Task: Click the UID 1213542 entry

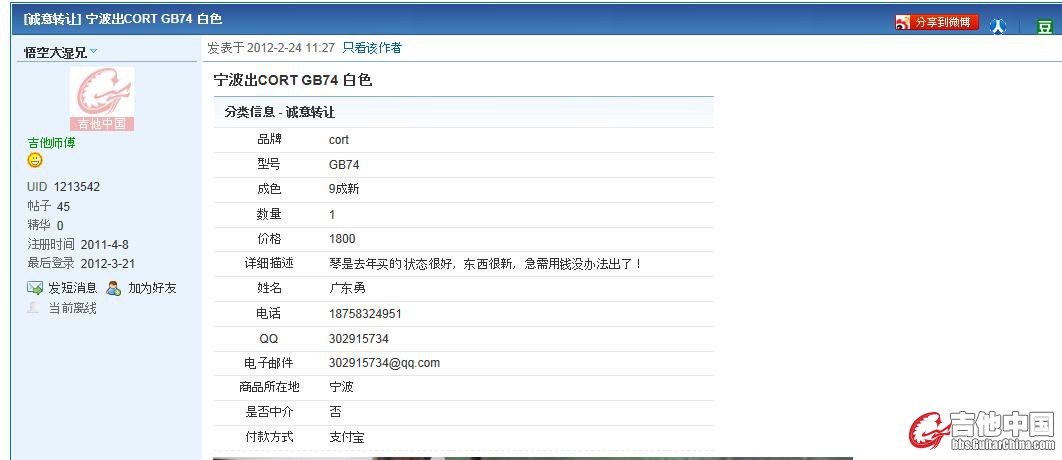Action: (x=64, y=186)
